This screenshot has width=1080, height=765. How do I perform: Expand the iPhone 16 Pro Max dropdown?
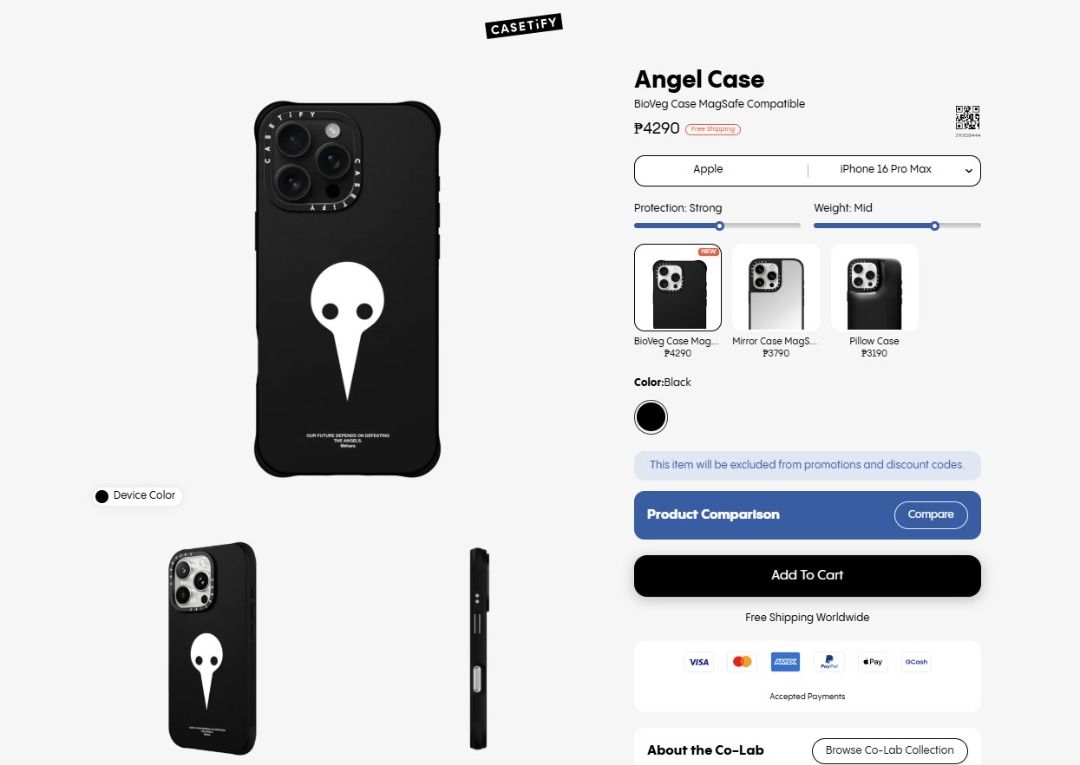coord(894,170)
